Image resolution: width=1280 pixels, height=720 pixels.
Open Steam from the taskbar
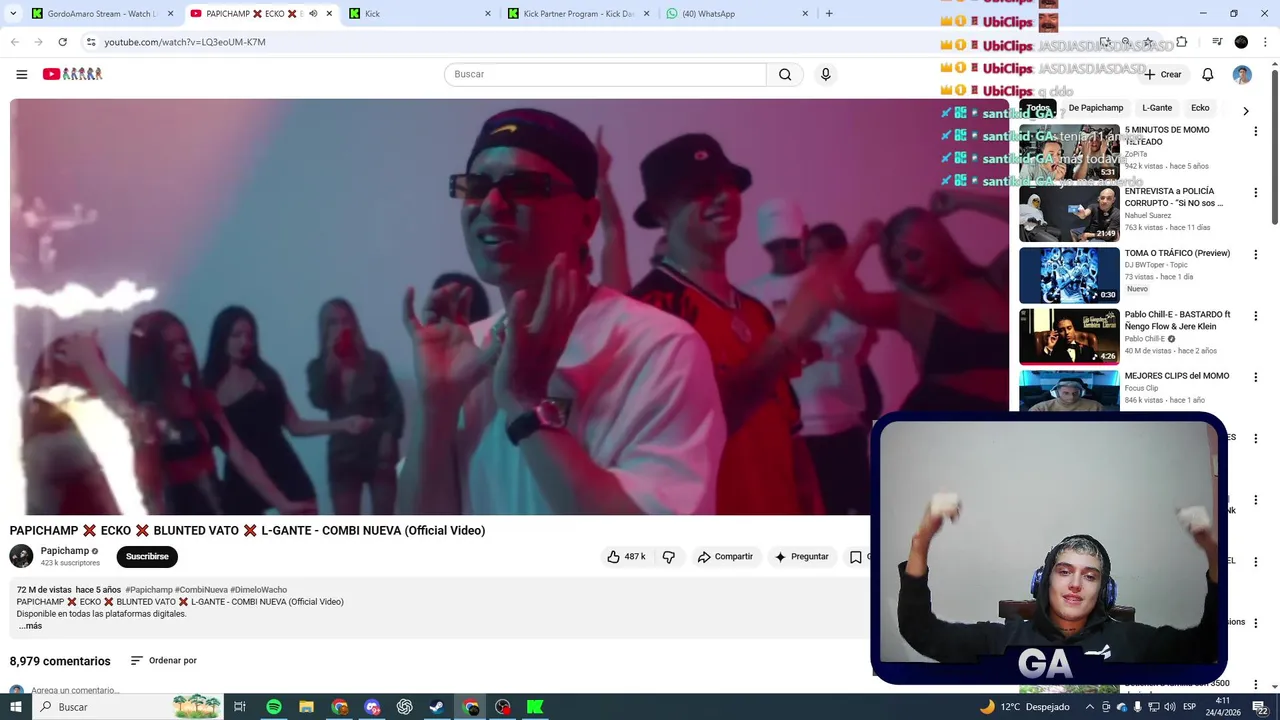click(437, 707)
